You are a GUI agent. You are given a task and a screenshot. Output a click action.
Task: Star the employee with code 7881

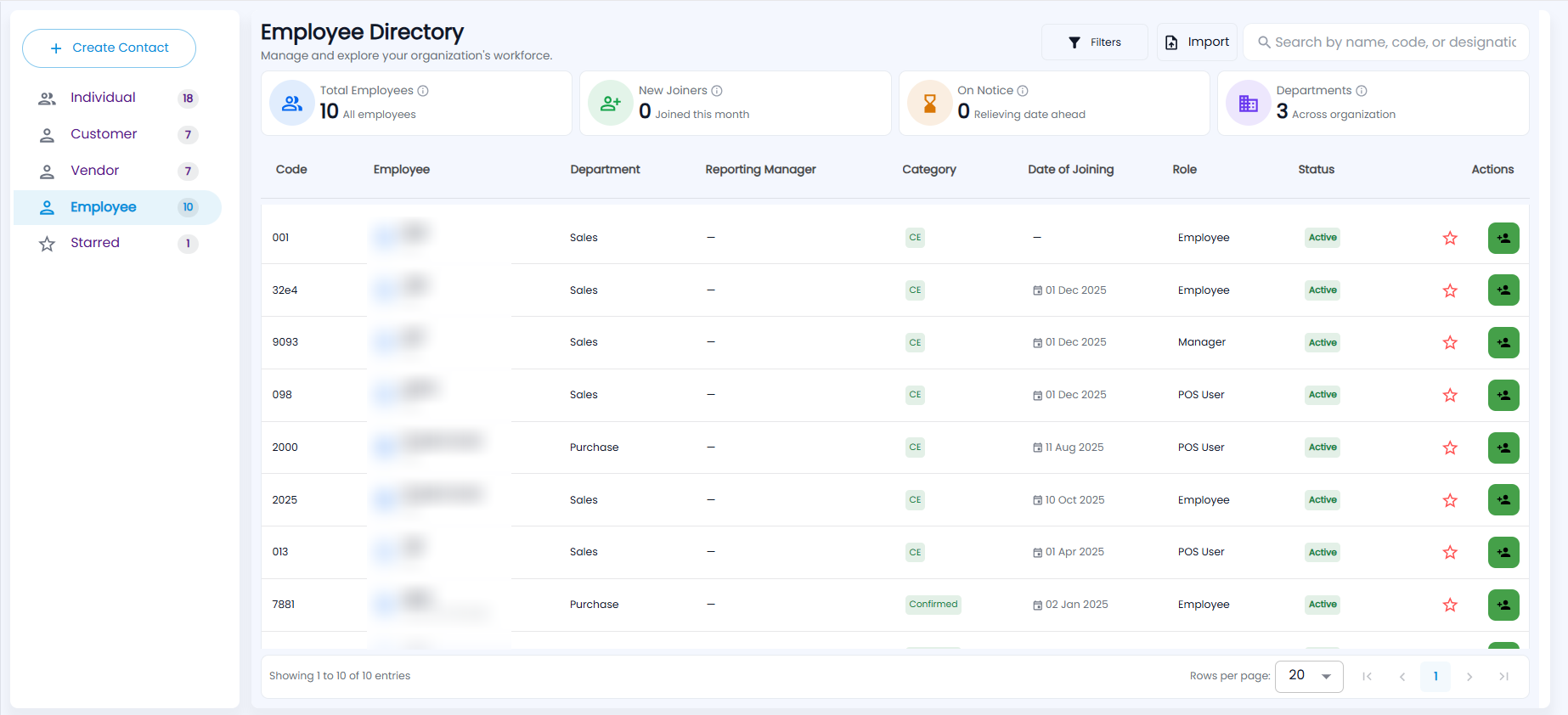pos(1450,605)
